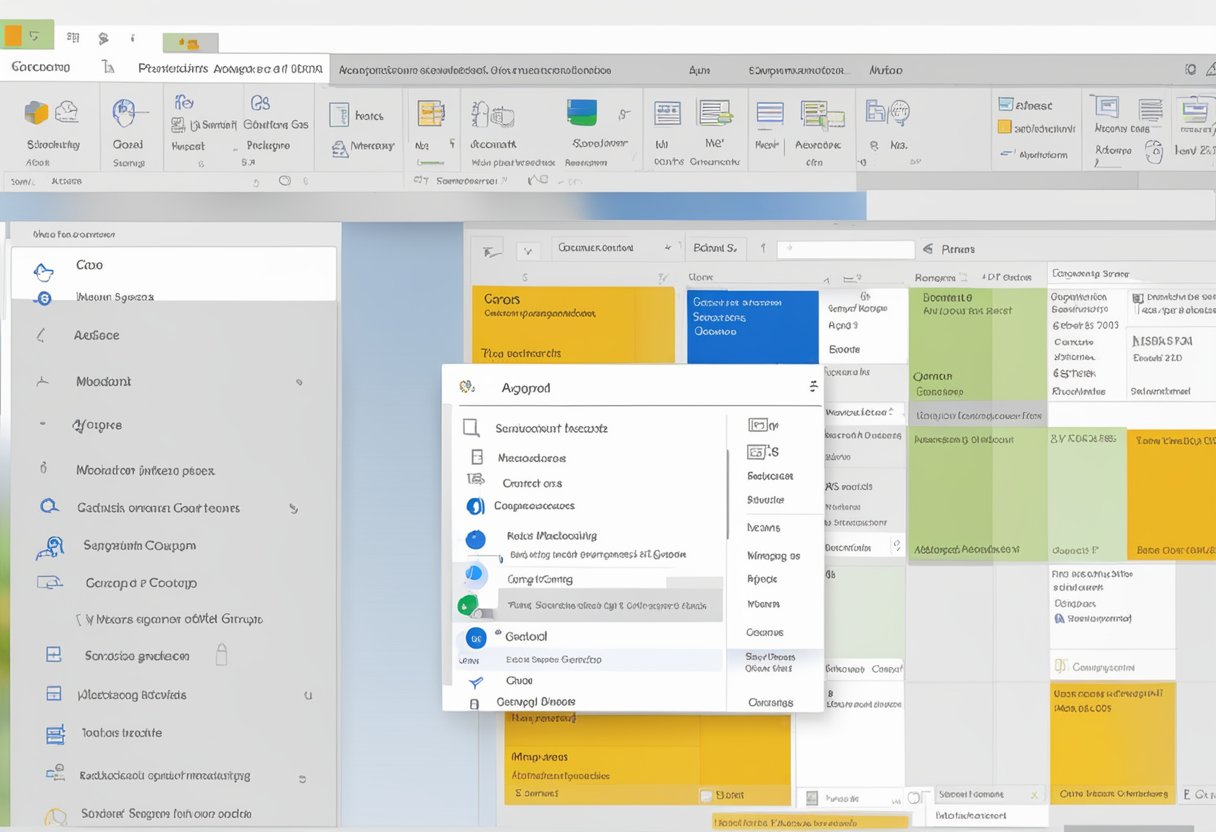Open popup options icon right of Agoprod
Viewport: 1216px width, 832px height.
[813, 386]
